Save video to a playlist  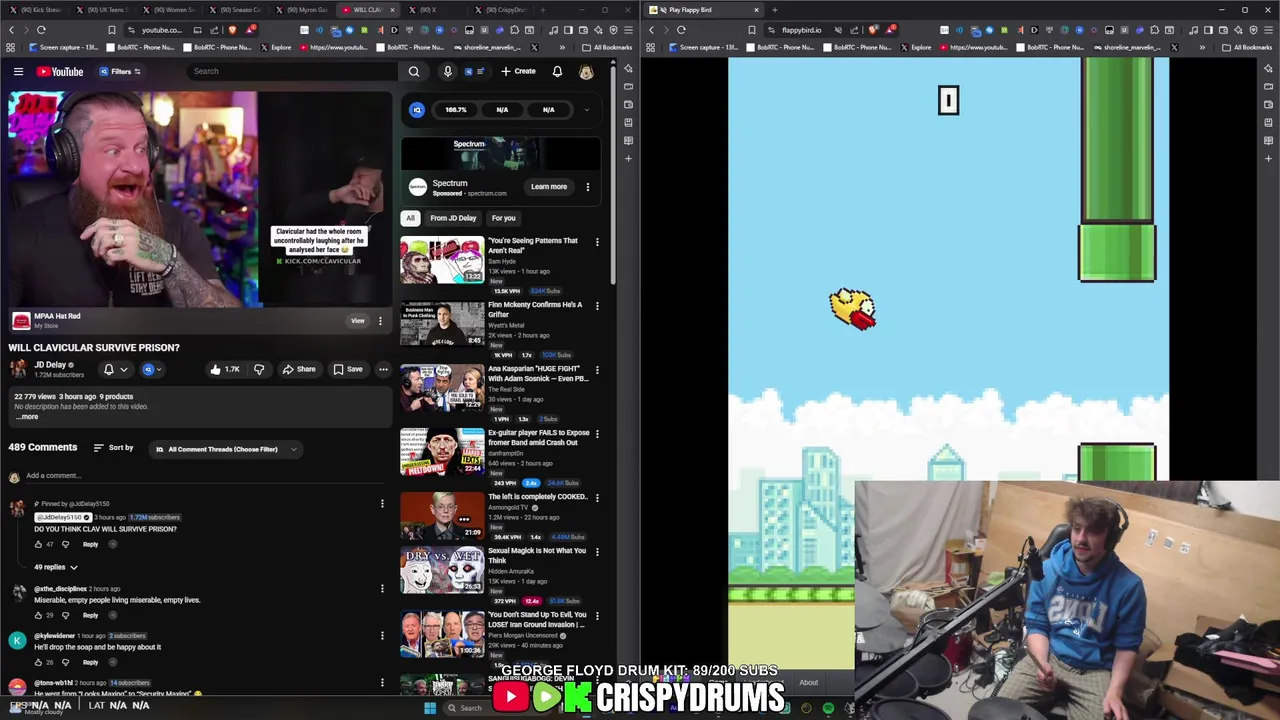[x=348, y=369]
